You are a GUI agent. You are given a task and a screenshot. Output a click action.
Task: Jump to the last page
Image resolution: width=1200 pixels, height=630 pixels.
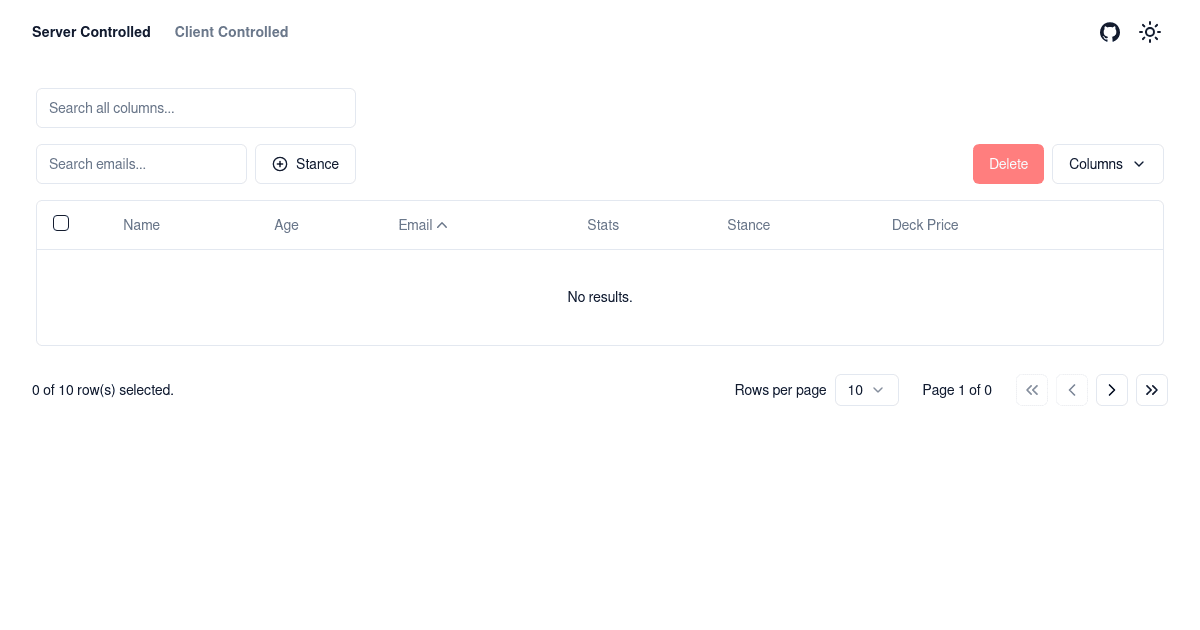pos(1152,390)
